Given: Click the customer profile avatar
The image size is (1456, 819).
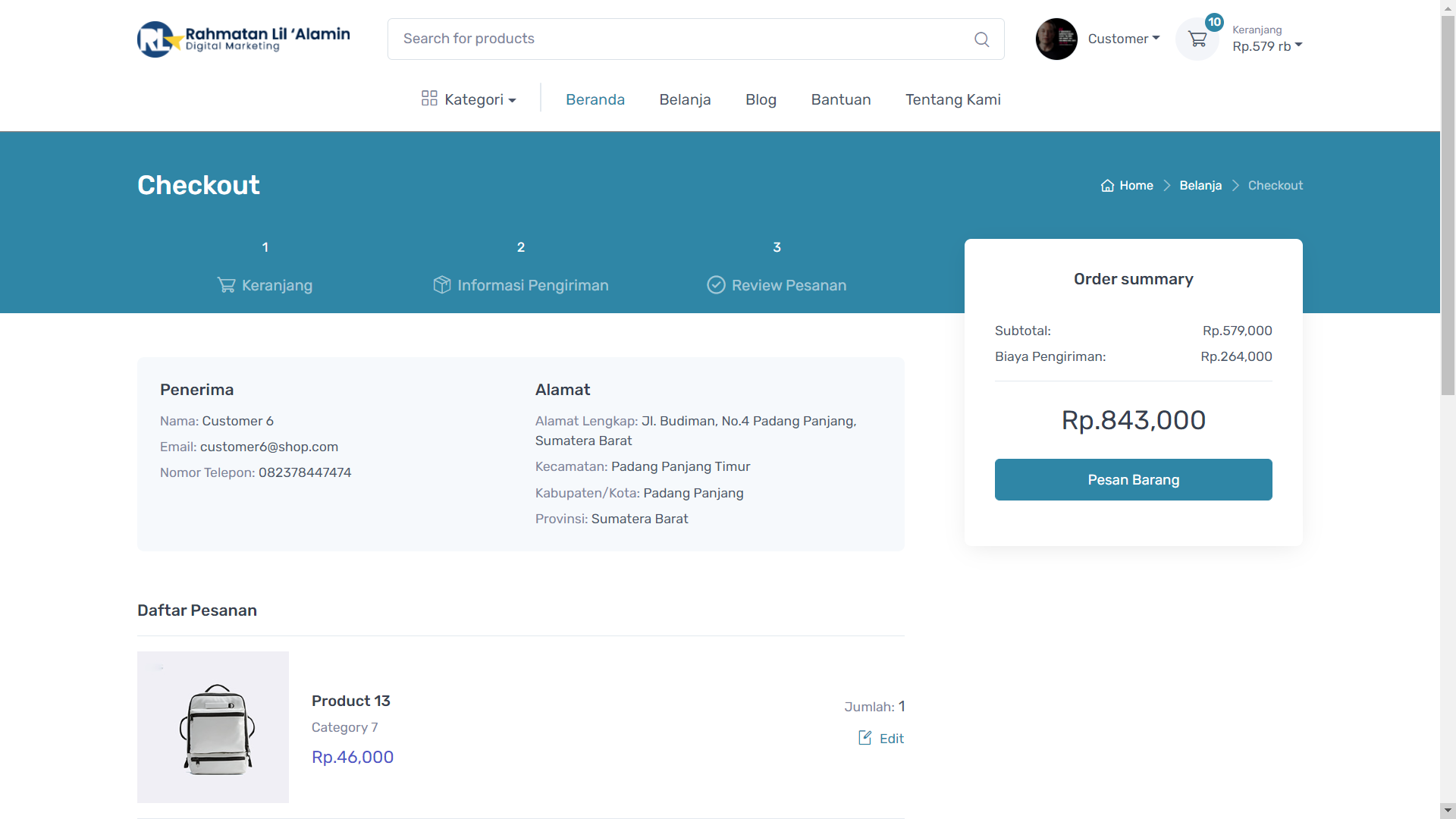Looking at the screenshot, I should coord(1056,39).
